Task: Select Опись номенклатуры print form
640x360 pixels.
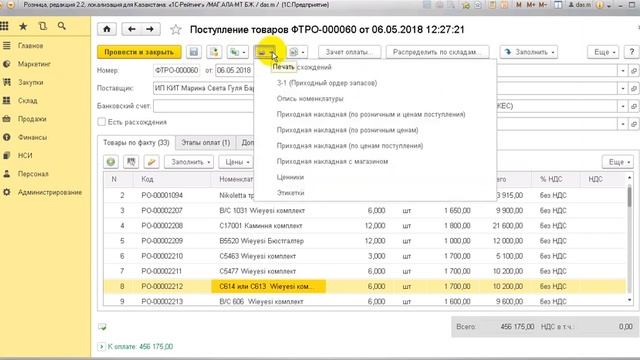Action: pyautogui.click(x=310, y=99)
